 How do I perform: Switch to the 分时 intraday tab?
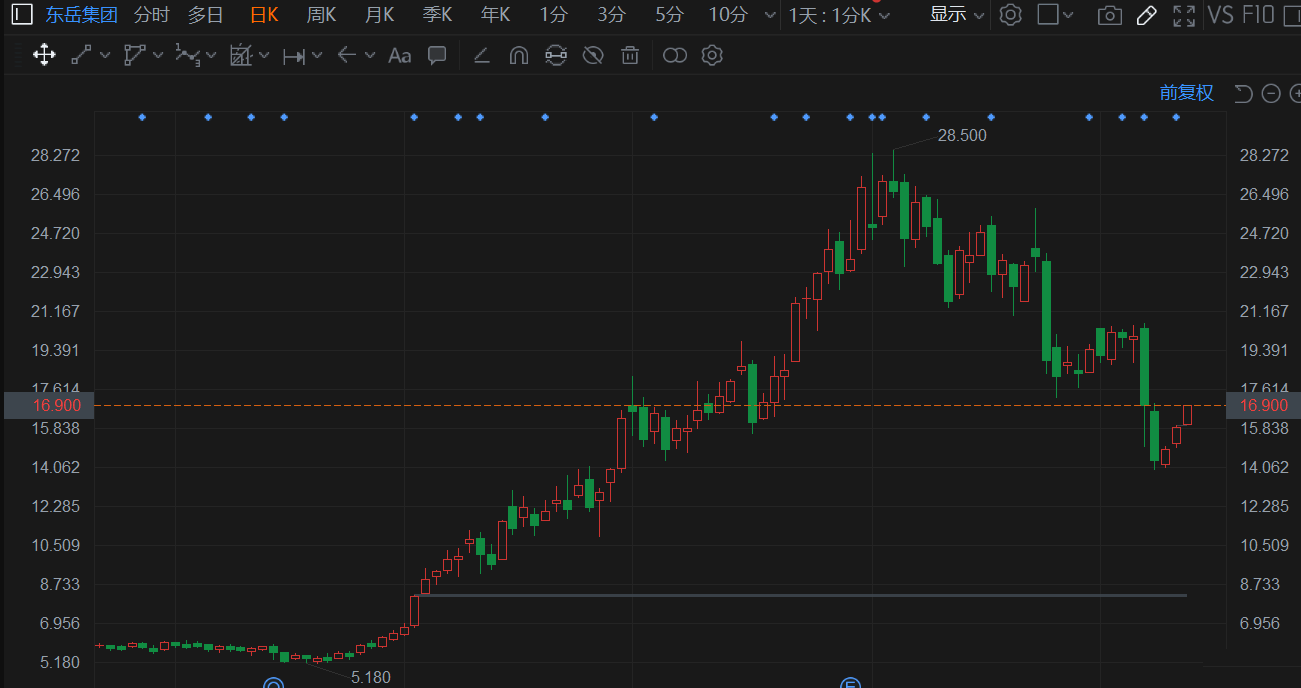(x=152, y=15)
